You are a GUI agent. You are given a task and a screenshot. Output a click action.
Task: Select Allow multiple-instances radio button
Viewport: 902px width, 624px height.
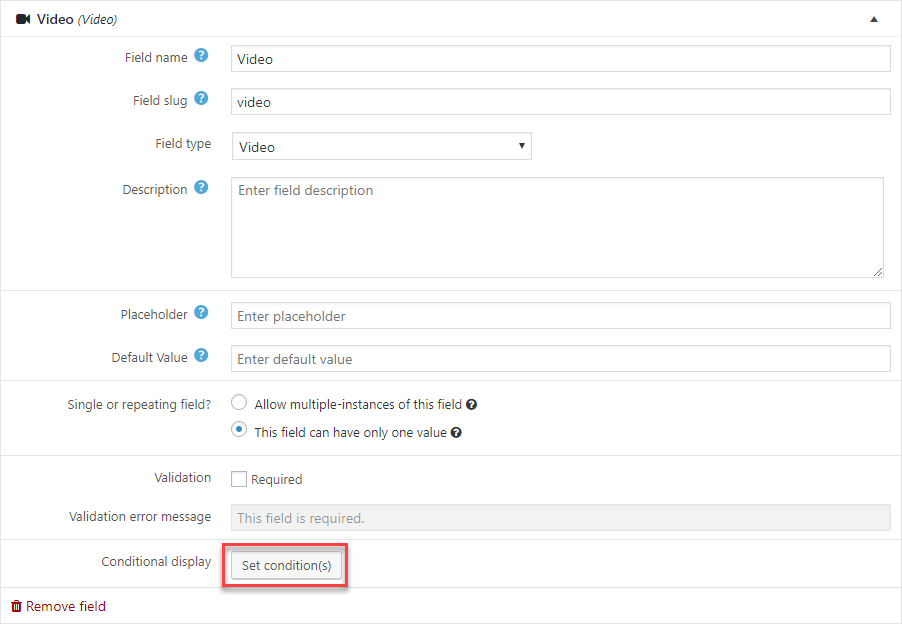click(x=239, y=403)
